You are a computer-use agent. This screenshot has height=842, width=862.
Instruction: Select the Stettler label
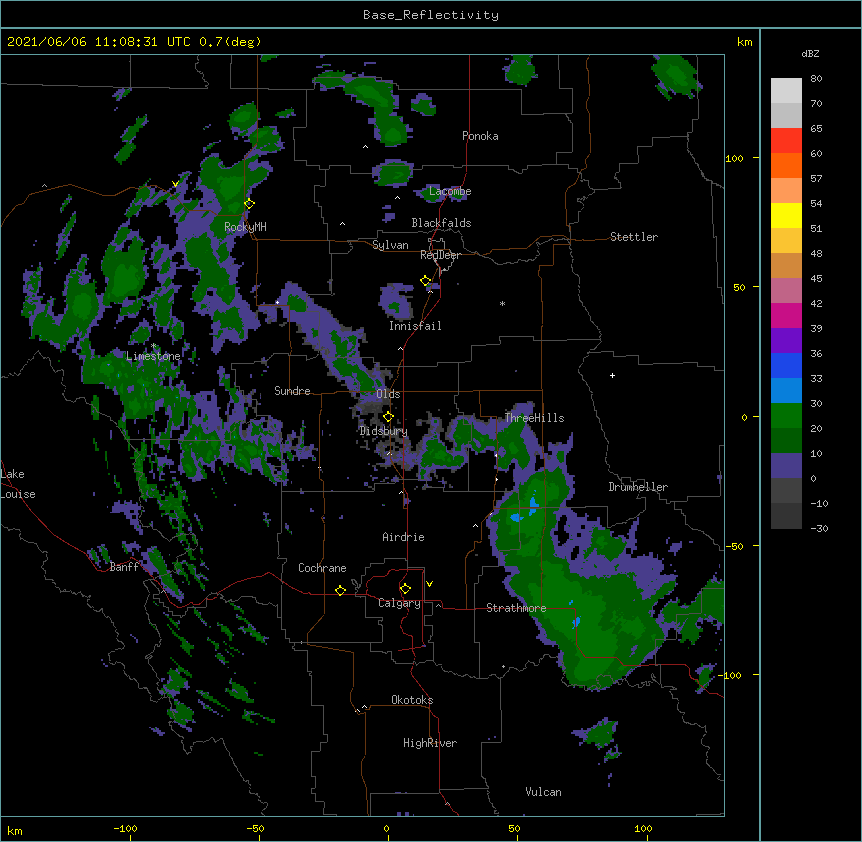[x=634, y=237]
